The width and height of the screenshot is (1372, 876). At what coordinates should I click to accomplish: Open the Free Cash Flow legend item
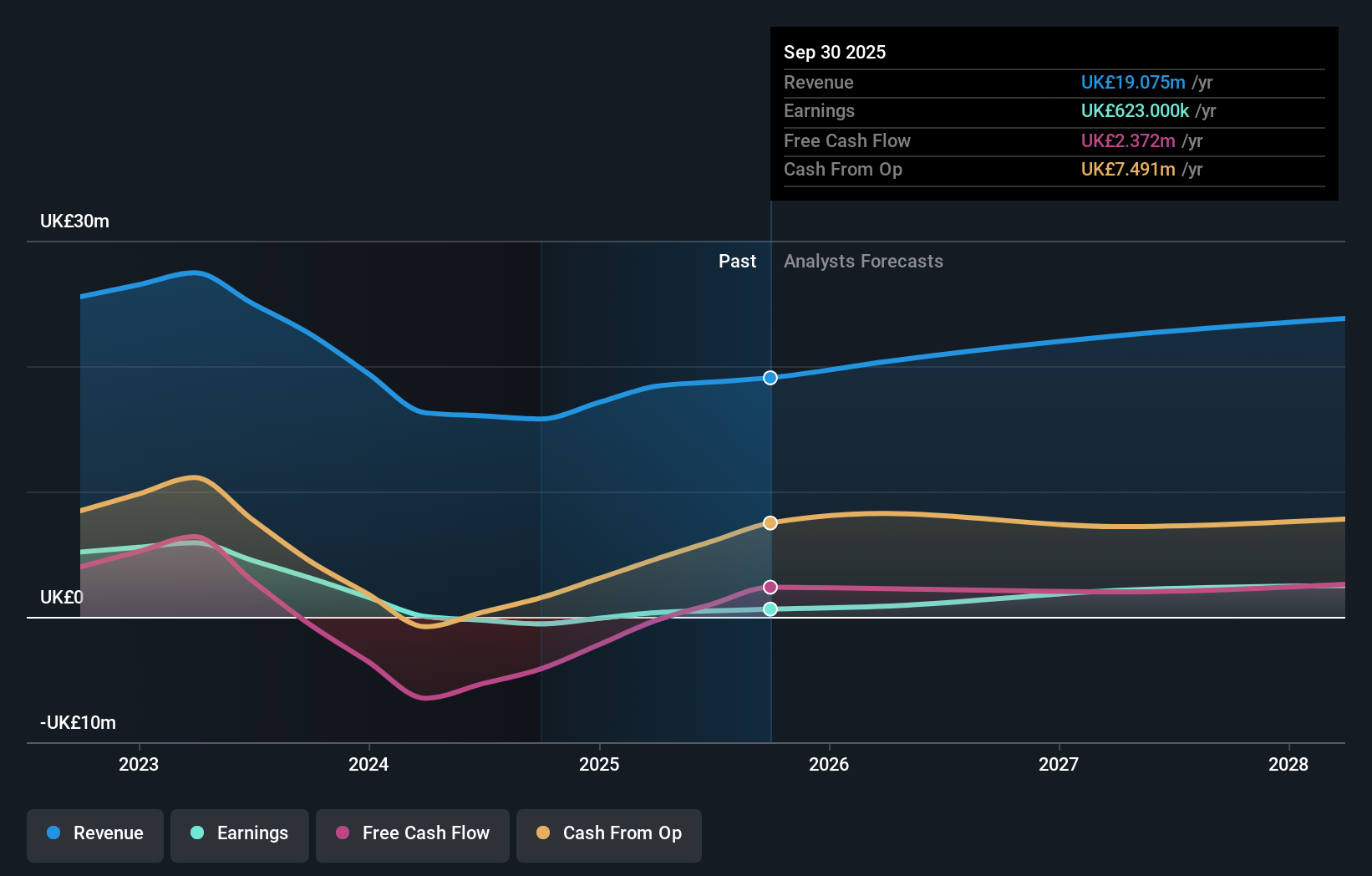click(412, 835)
